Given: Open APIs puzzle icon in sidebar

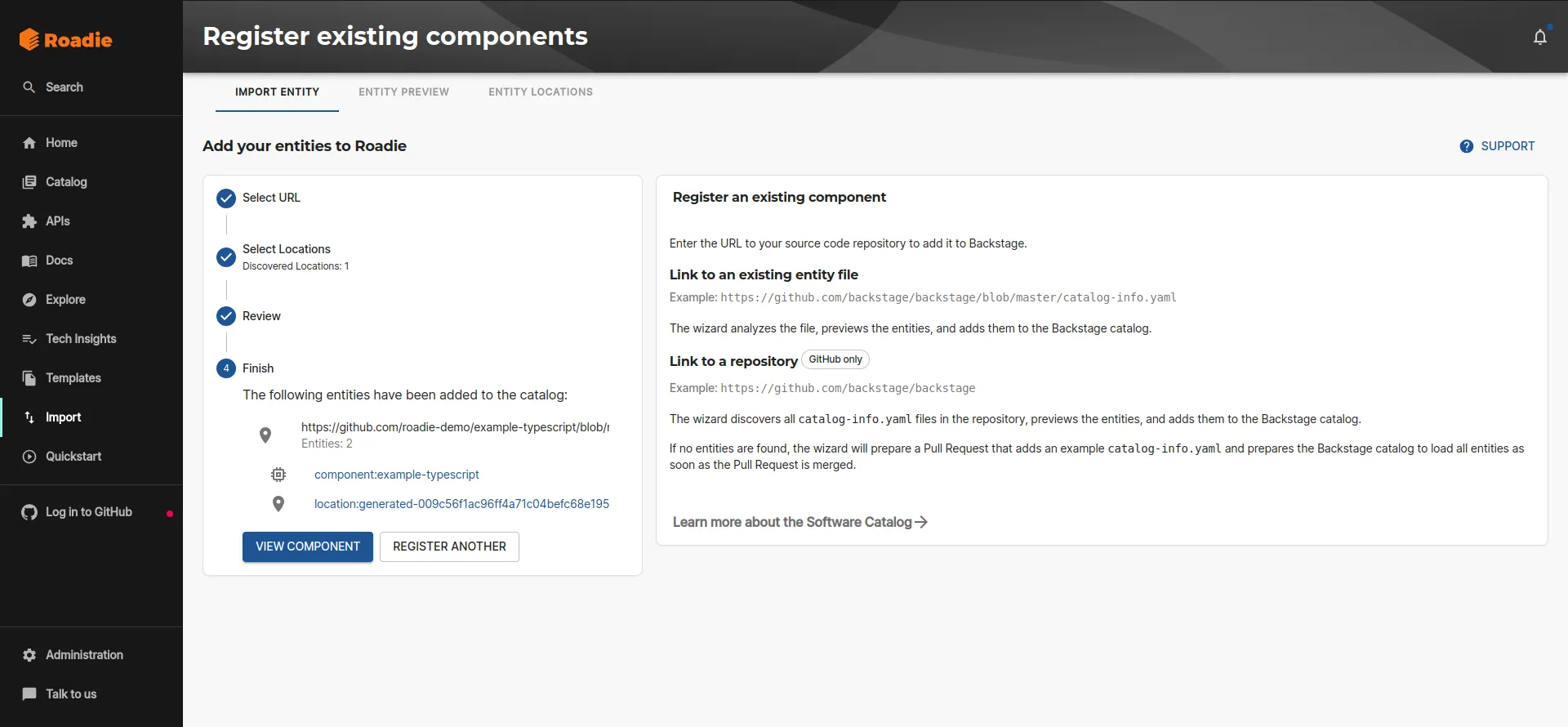Looking at the screenshot, I should [x=30, y=221].
